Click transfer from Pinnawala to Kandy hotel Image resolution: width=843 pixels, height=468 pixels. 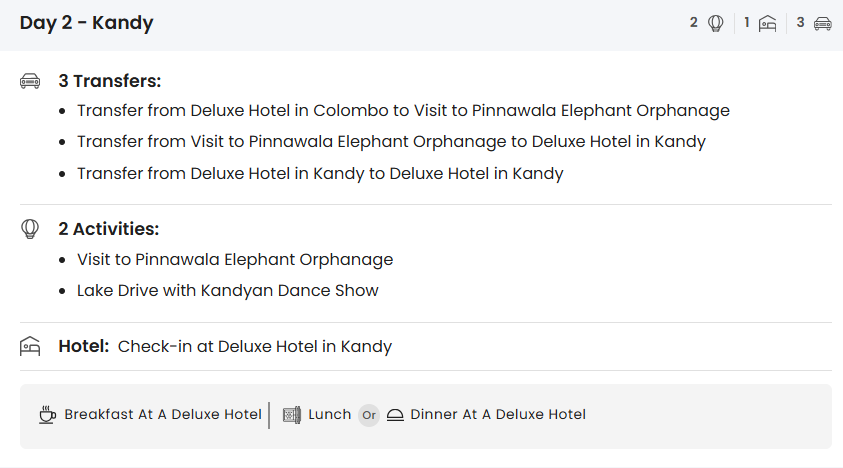[x=391, y=142]
